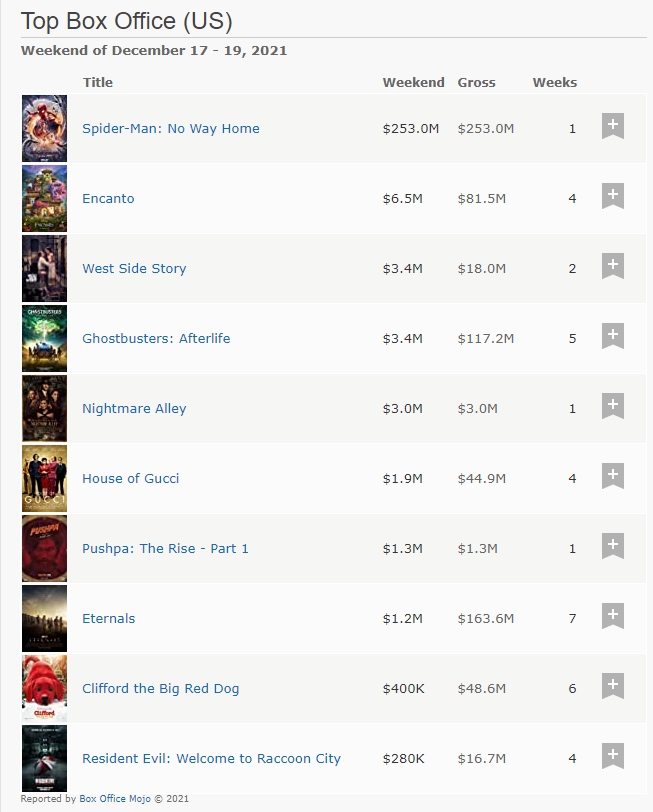Go to the Ghostbusters: Afterlife title page

click(x=156, y=338)
